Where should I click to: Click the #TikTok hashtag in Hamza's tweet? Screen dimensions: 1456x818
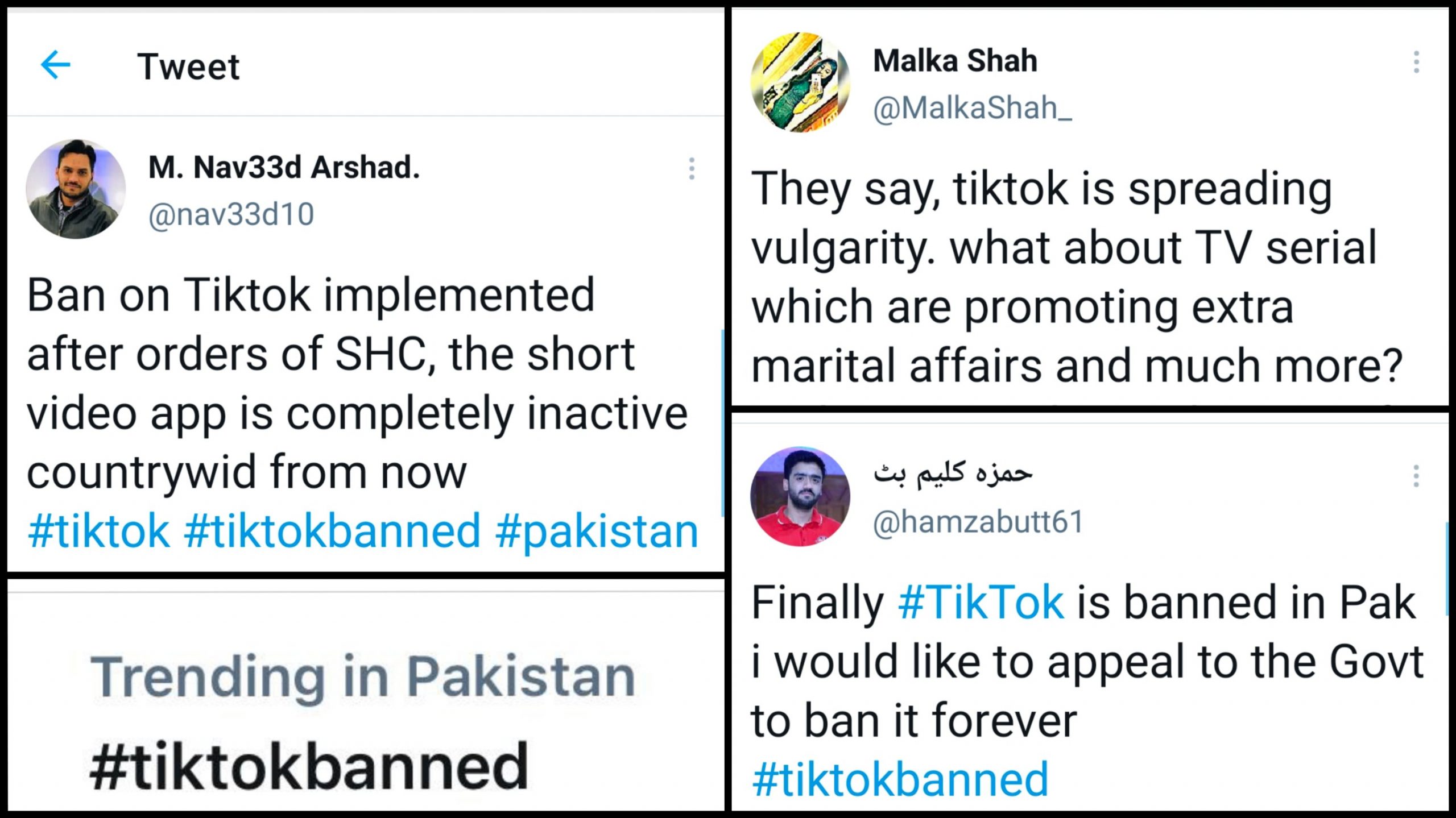coord(981,603)
